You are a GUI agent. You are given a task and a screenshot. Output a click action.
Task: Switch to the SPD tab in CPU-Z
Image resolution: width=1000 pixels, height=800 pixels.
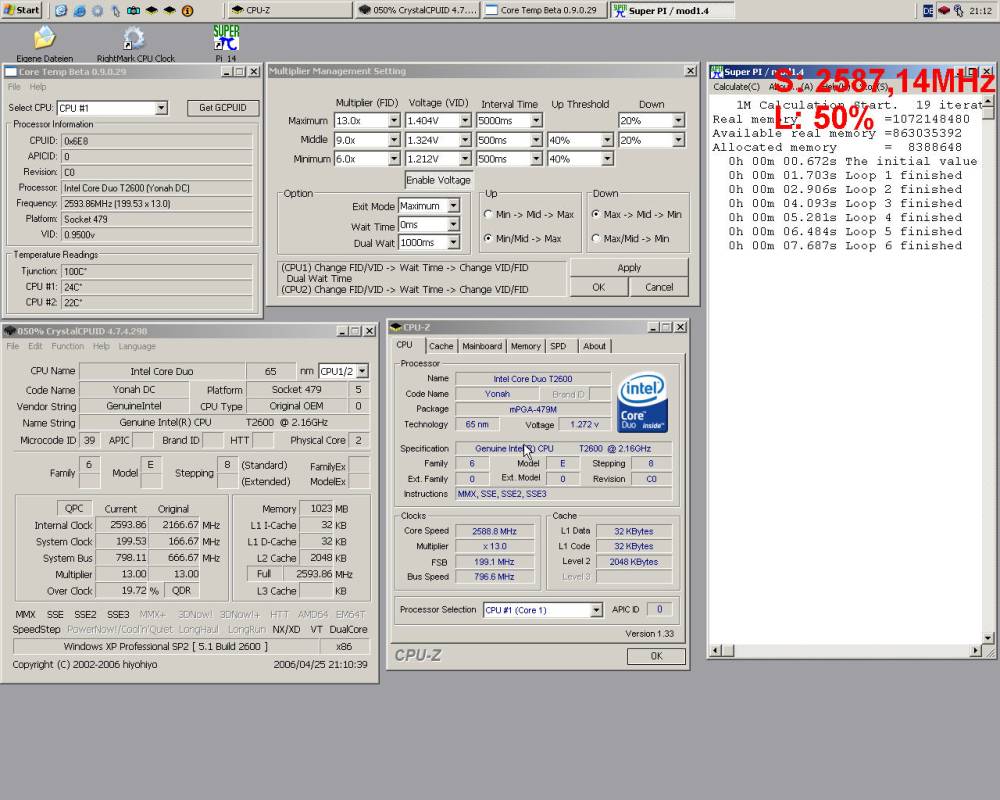tap(558, 346)
